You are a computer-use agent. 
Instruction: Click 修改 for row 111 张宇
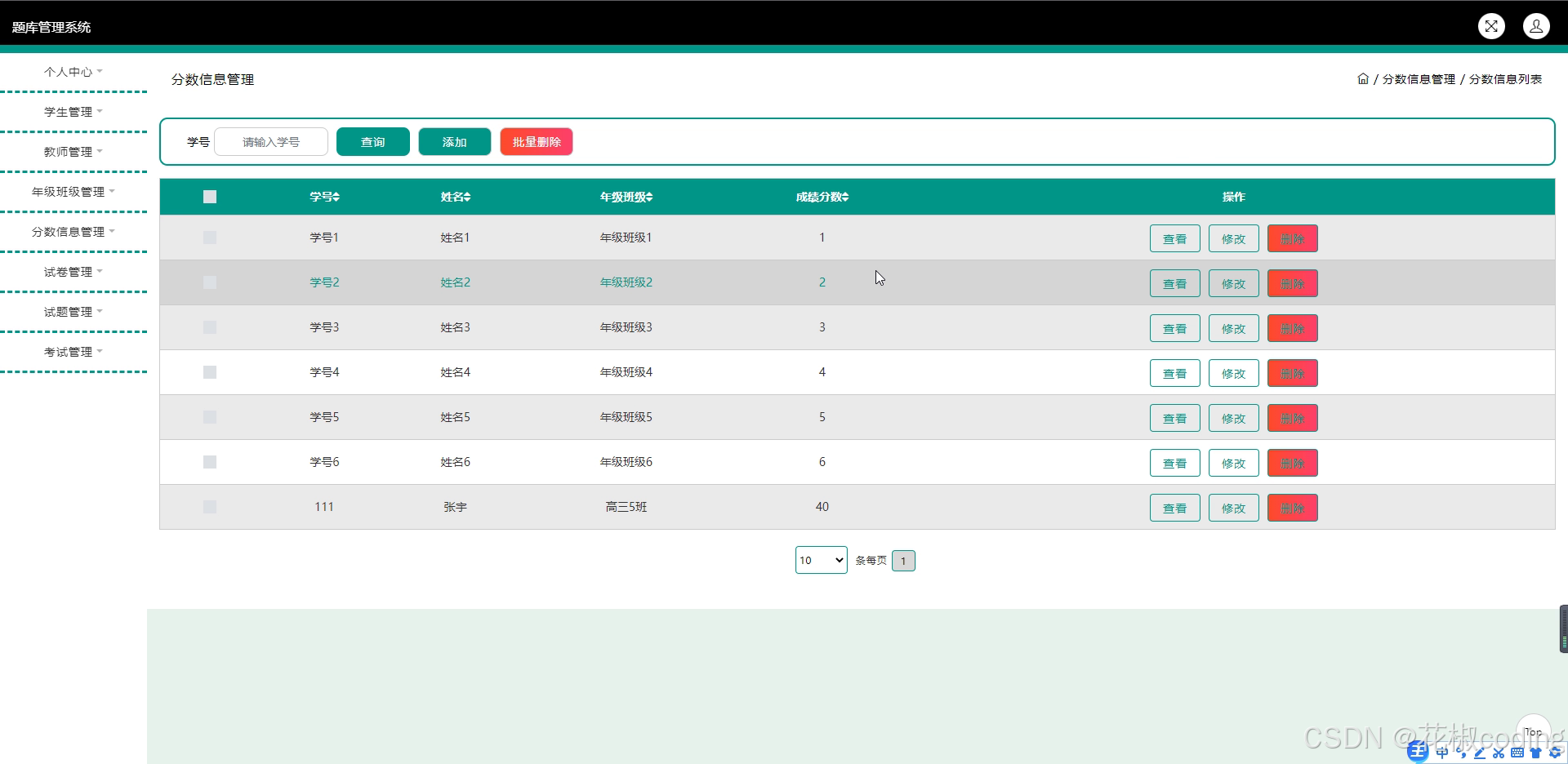(1234, 508)
